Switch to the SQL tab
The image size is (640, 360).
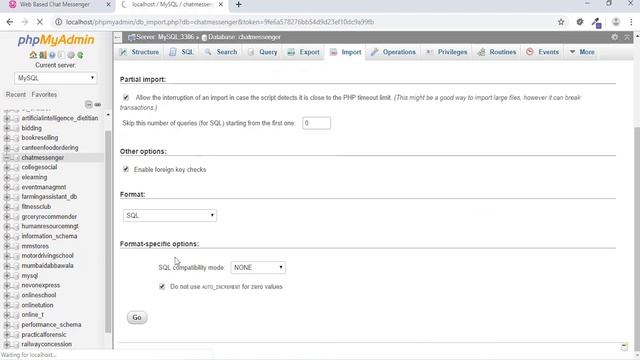[182, 52]
